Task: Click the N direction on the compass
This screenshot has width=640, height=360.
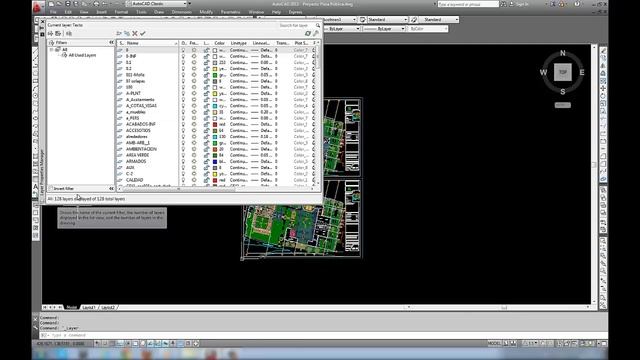Action: coord(562,53)
